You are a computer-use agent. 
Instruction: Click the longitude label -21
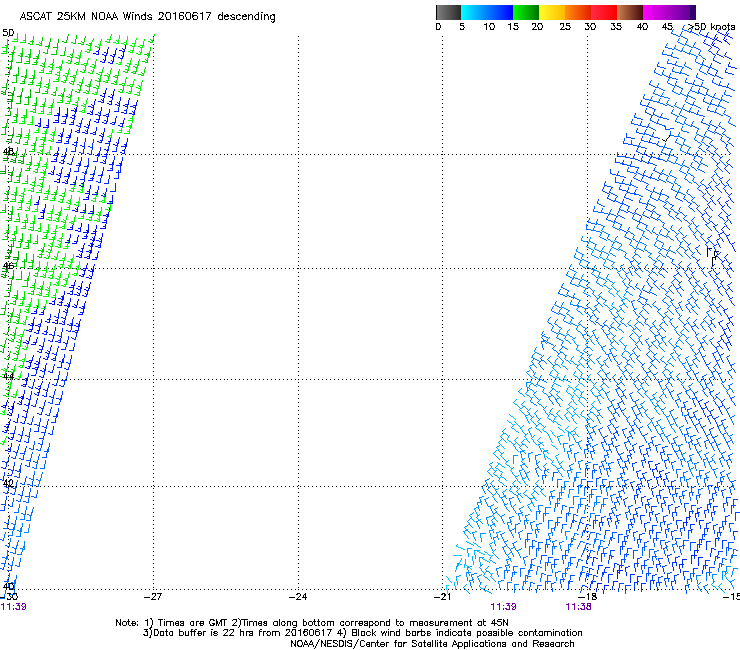[x=442, y=597]
